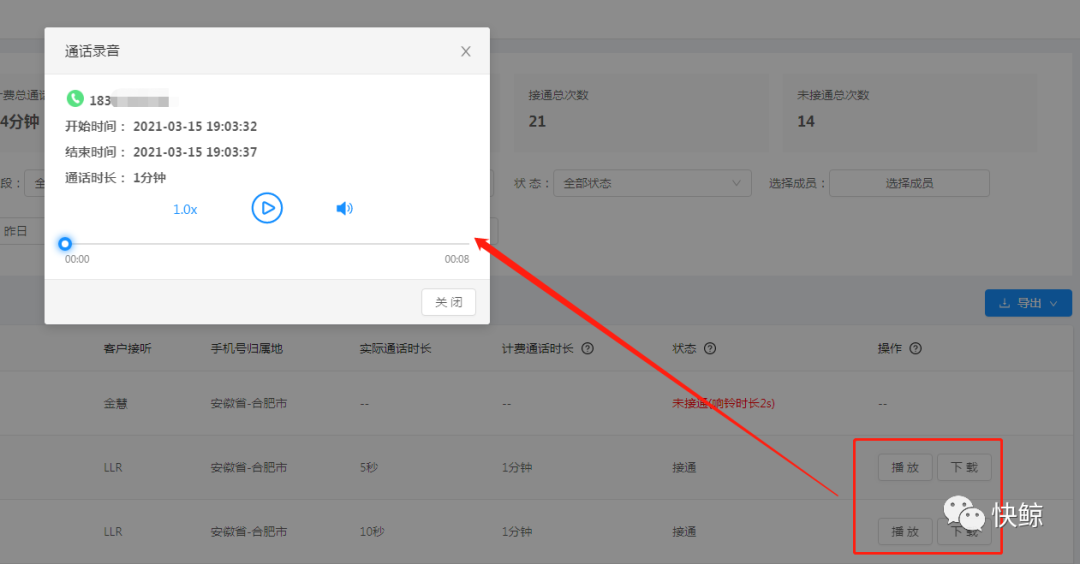Click the blue playback slider handle
Image resolution: width=1080 pixels, height=564 pixels.
tap(65, 244)
